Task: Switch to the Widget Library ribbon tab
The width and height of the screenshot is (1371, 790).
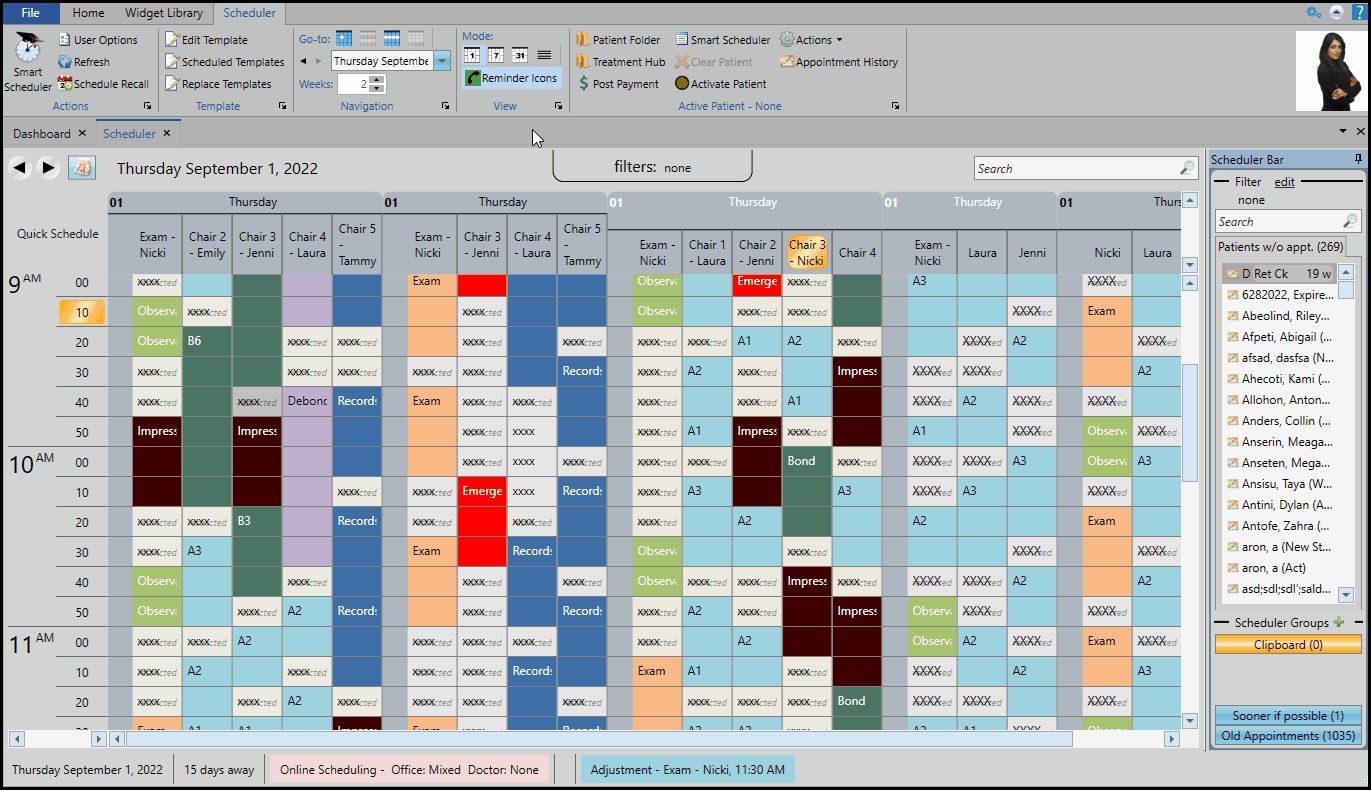Action: [x=163, y=13]
